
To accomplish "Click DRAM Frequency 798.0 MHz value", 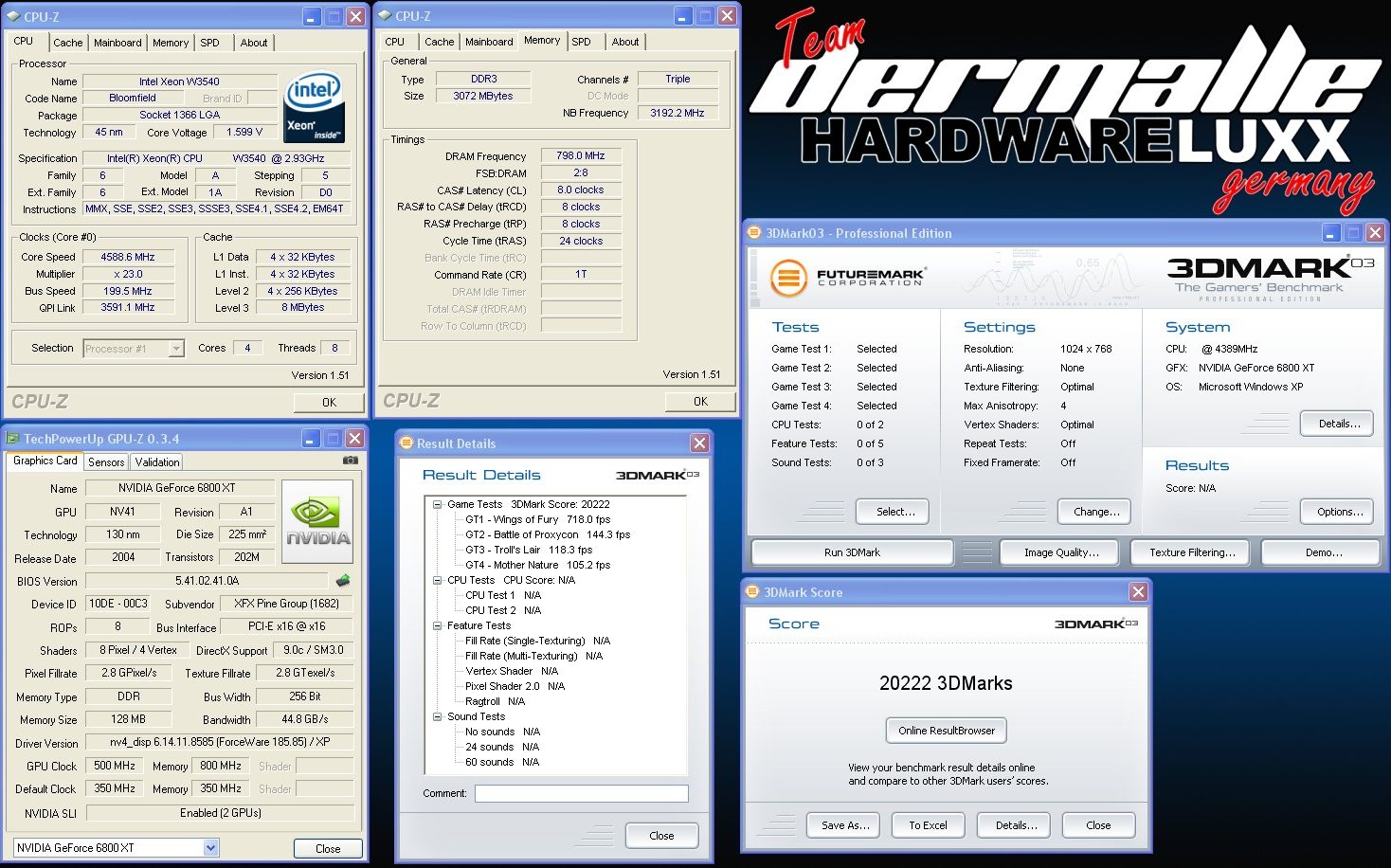I will pyautogui.click(x=581, y=155).
